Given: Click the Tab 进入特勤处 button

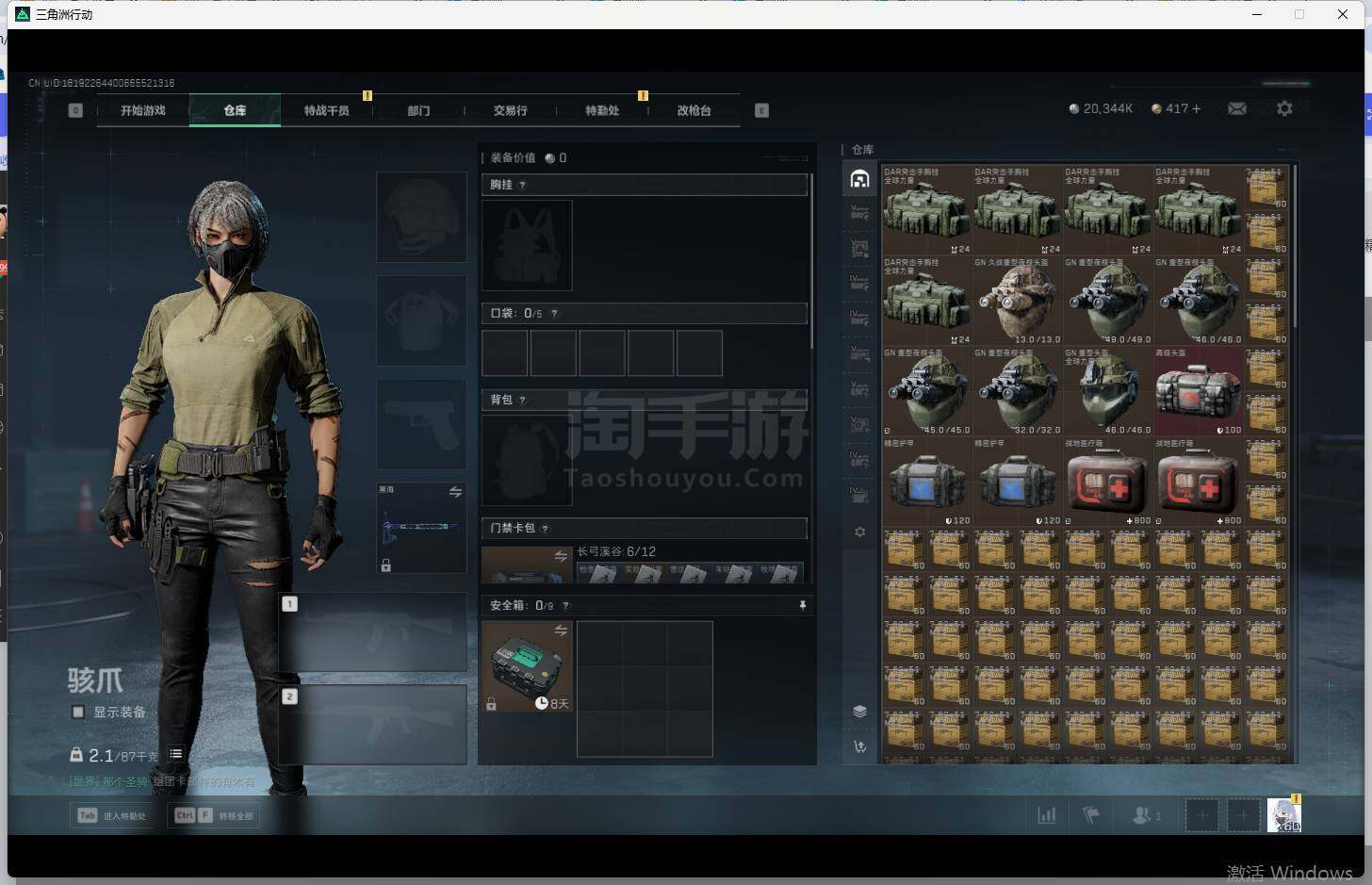Looking at the screenshot, I should pyautogui.click(x=112, y=815).
